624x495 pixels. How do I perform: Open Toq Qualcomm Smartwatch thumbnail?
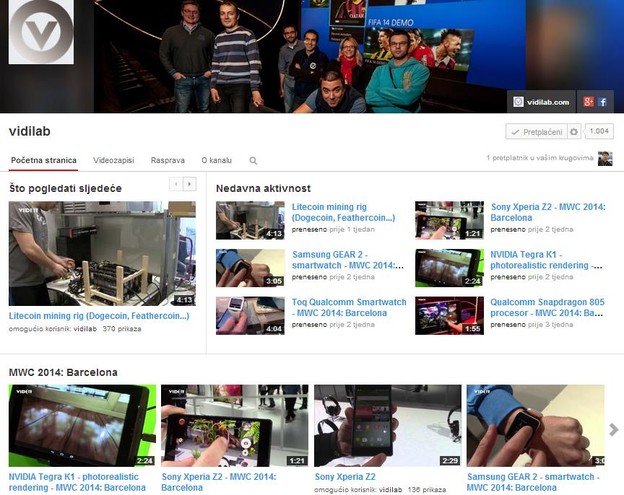click(250, 316)
